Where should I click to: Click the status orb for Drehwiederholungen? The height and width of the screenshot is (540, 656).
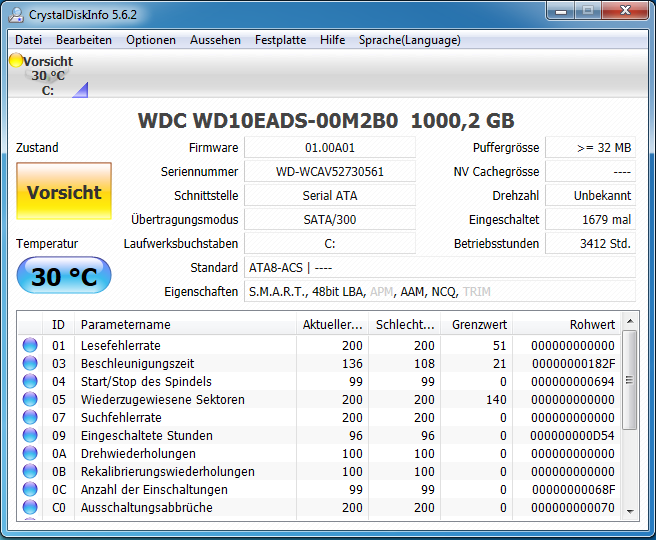(30, 453)
